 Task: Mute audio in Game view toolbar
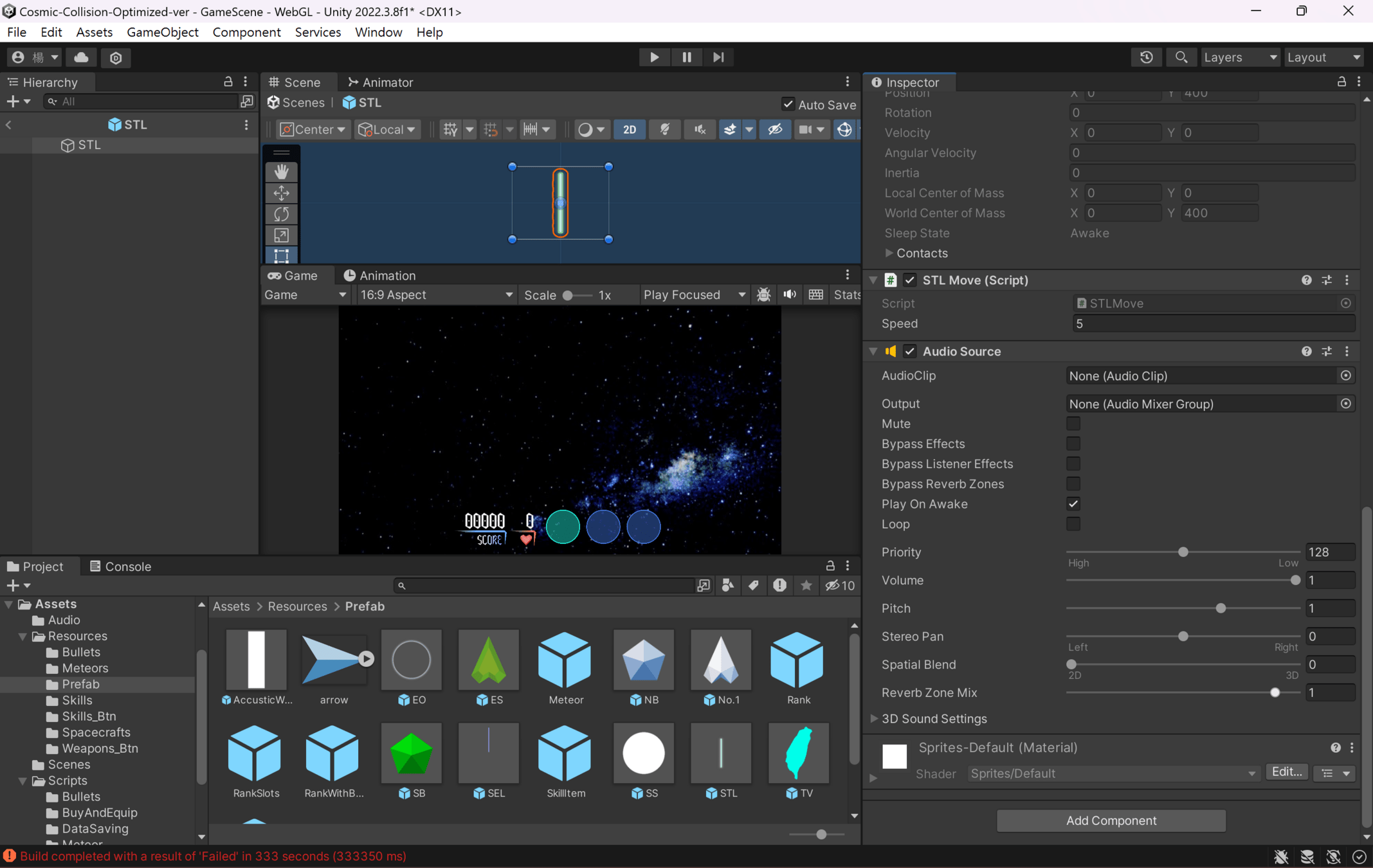point(790,294)
